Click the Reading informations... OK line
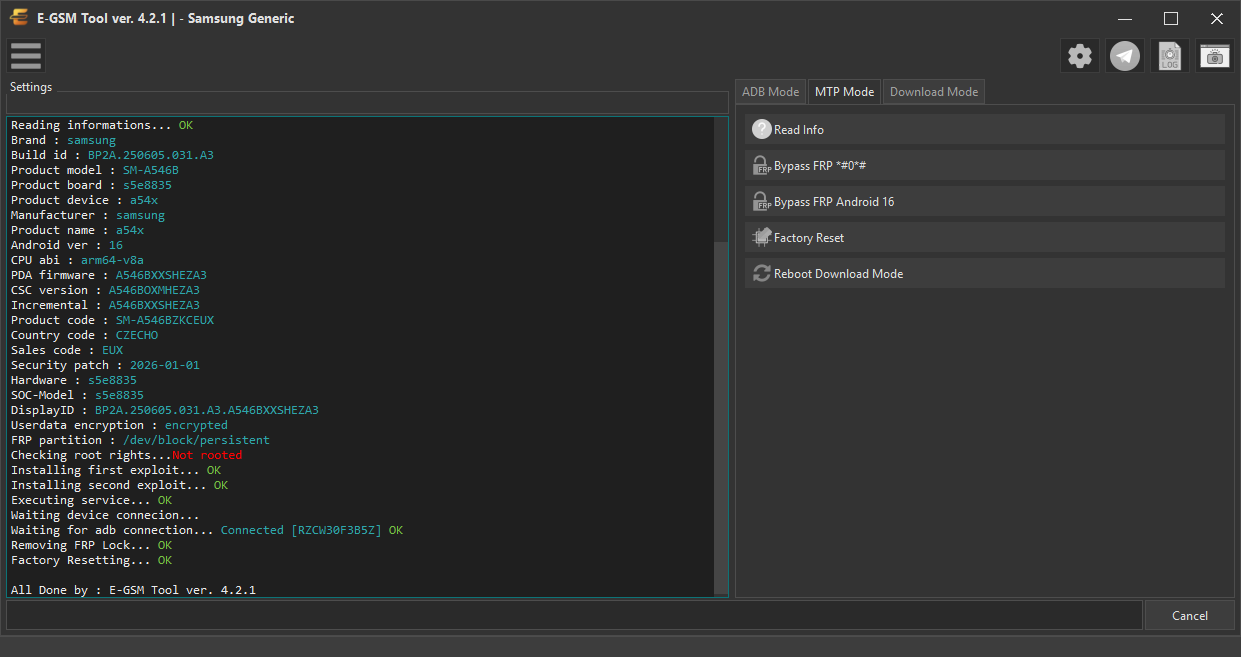Viewport: 1241px width, 657px height. click(x=102, y=125)
